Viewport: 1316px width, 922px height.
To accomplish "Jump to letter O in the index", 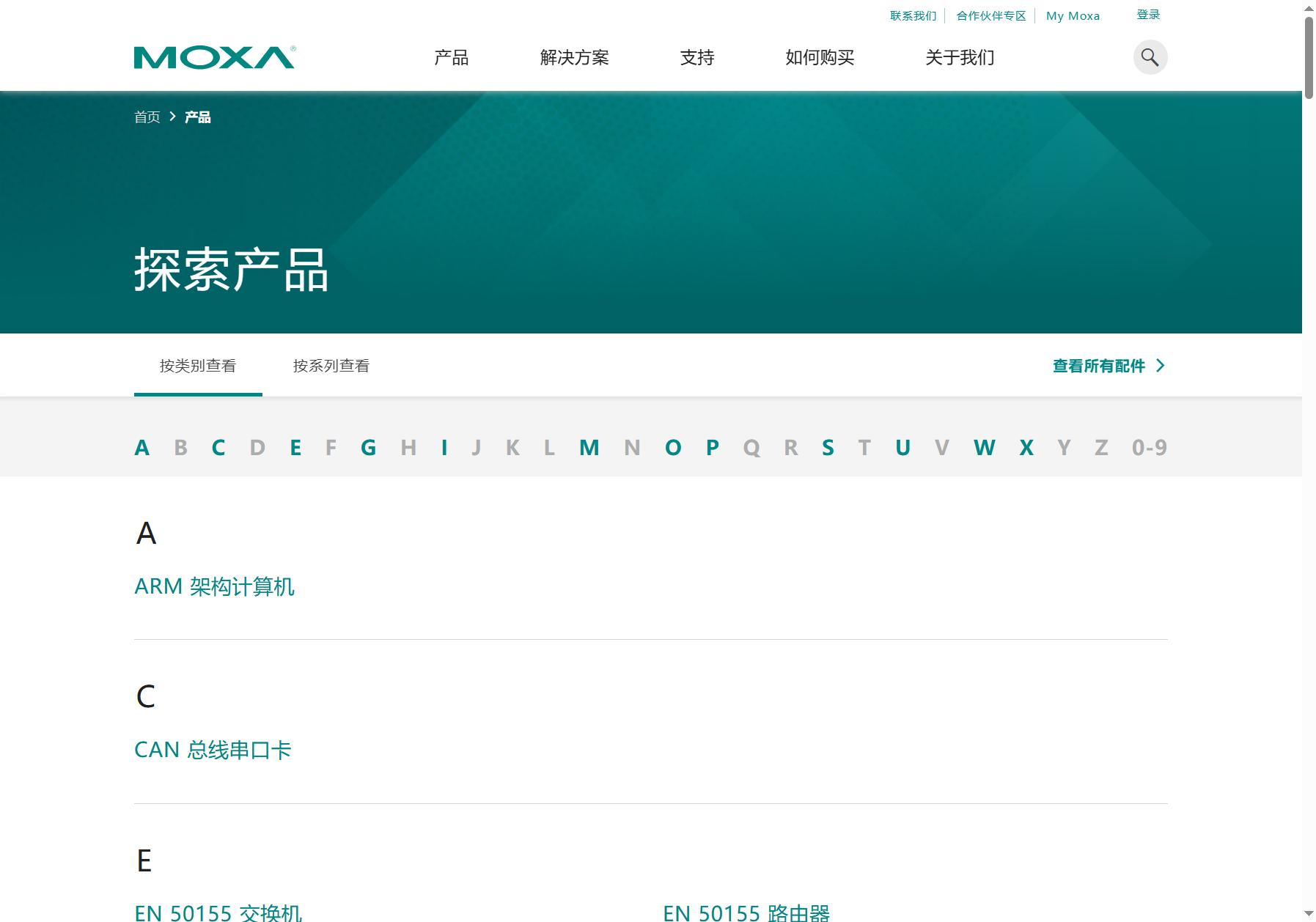I will (673, 447).
